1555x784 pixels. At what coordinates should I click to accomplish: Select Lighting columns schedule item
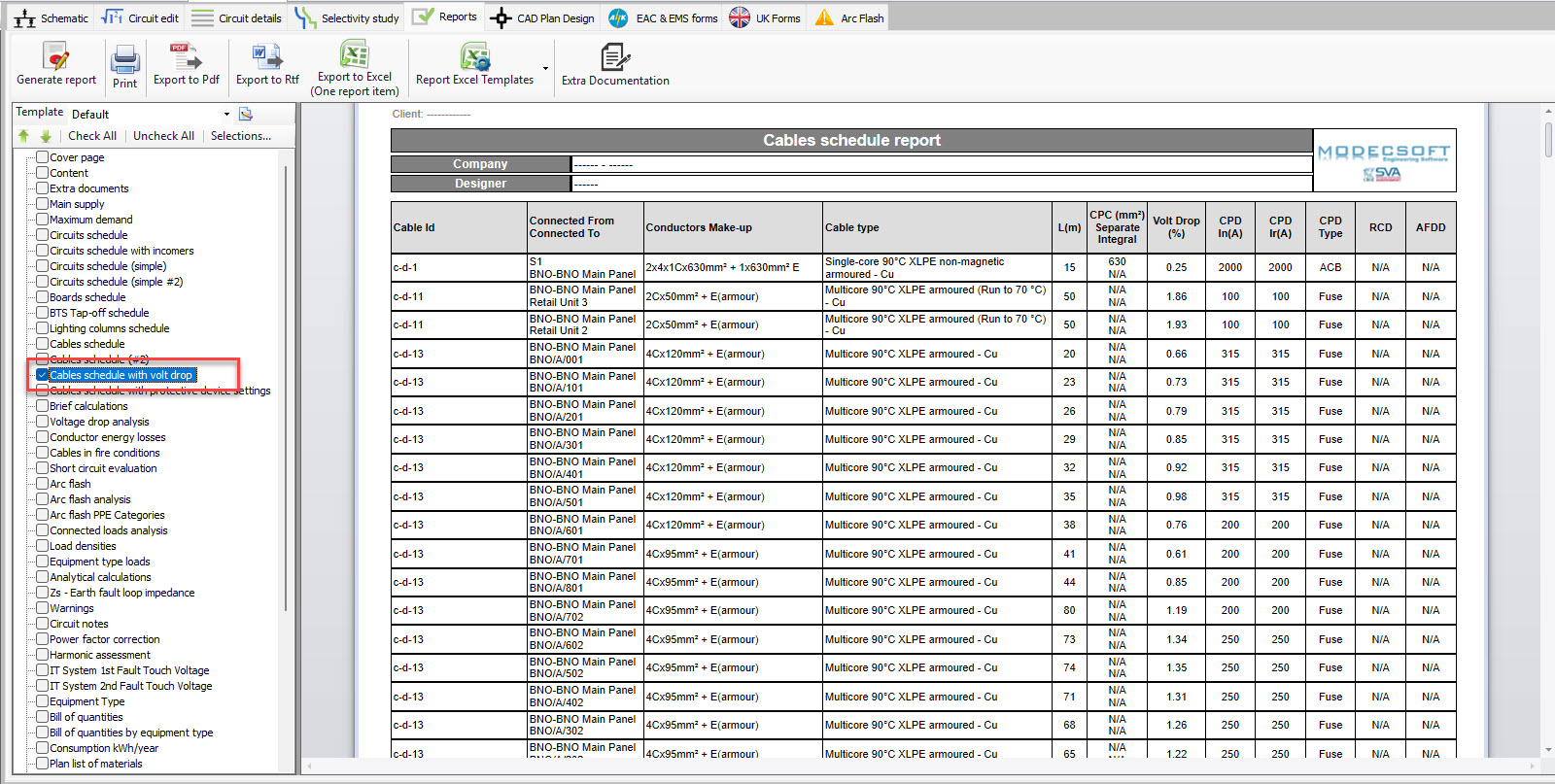110,328
